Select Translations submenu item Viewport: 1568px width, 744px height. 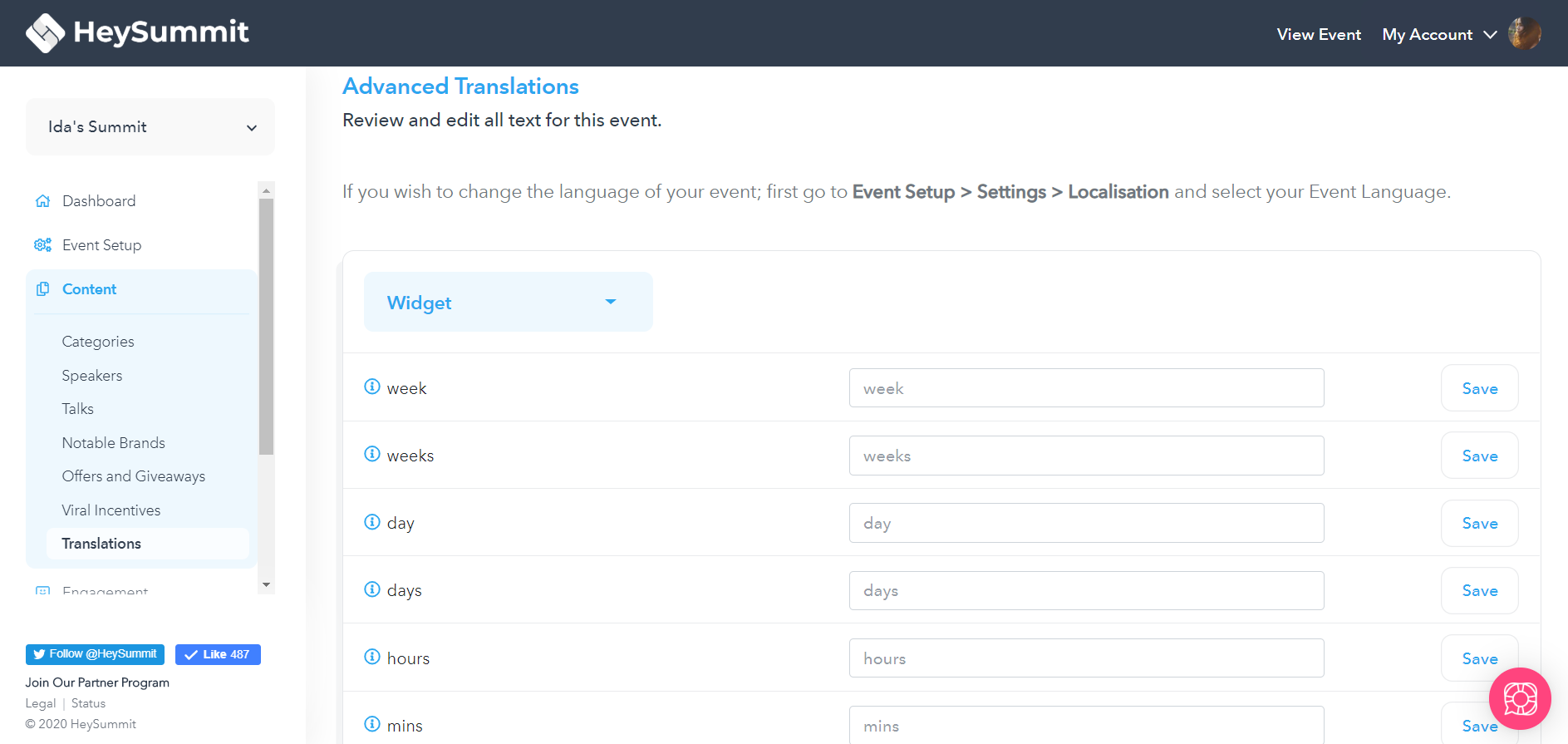[x=148, y=544]
